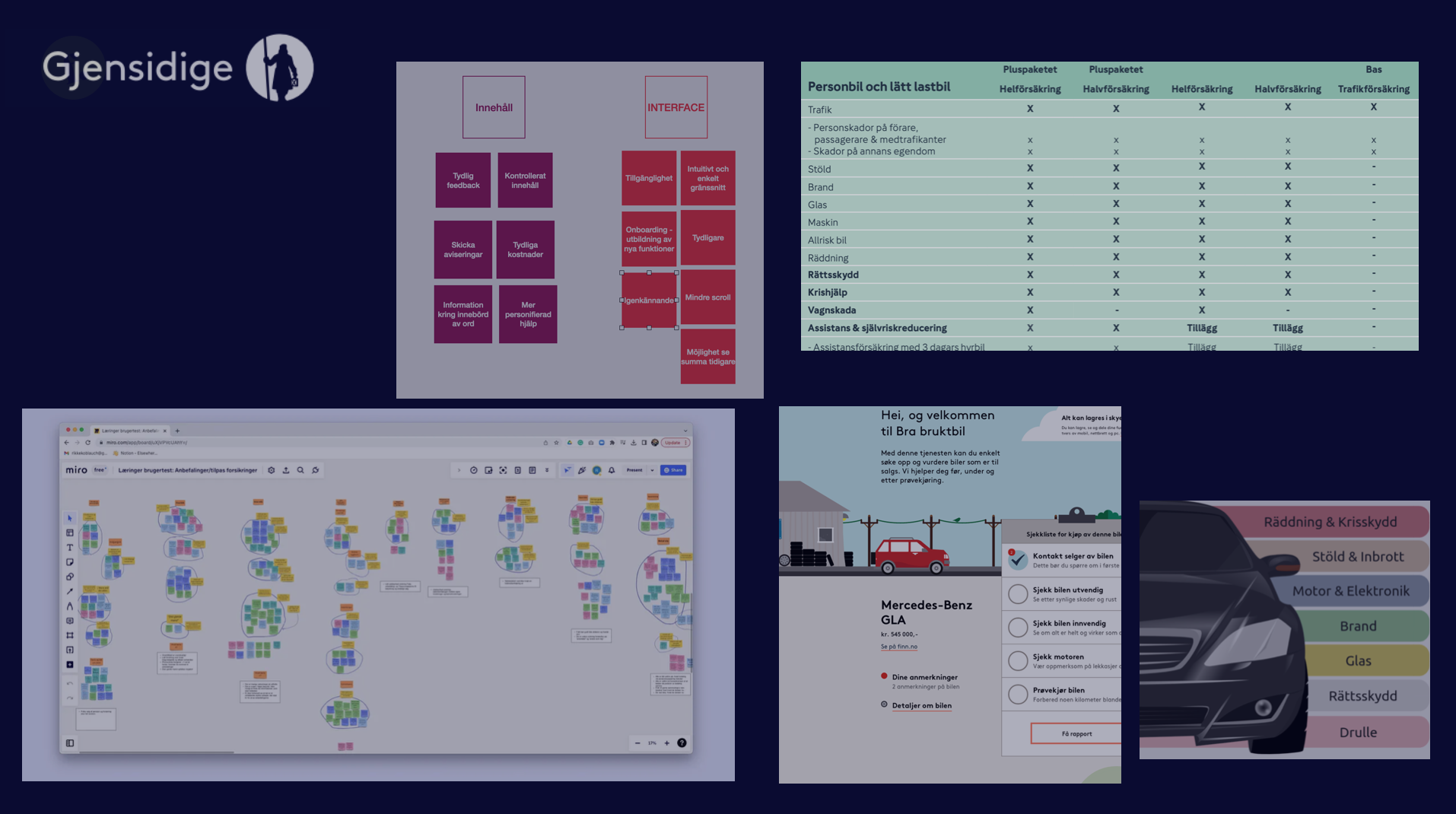Viewport: 1456px width, 814px height.
Task: Open 'Detaljer om bilen' link
Action: (x=922, y=705)
